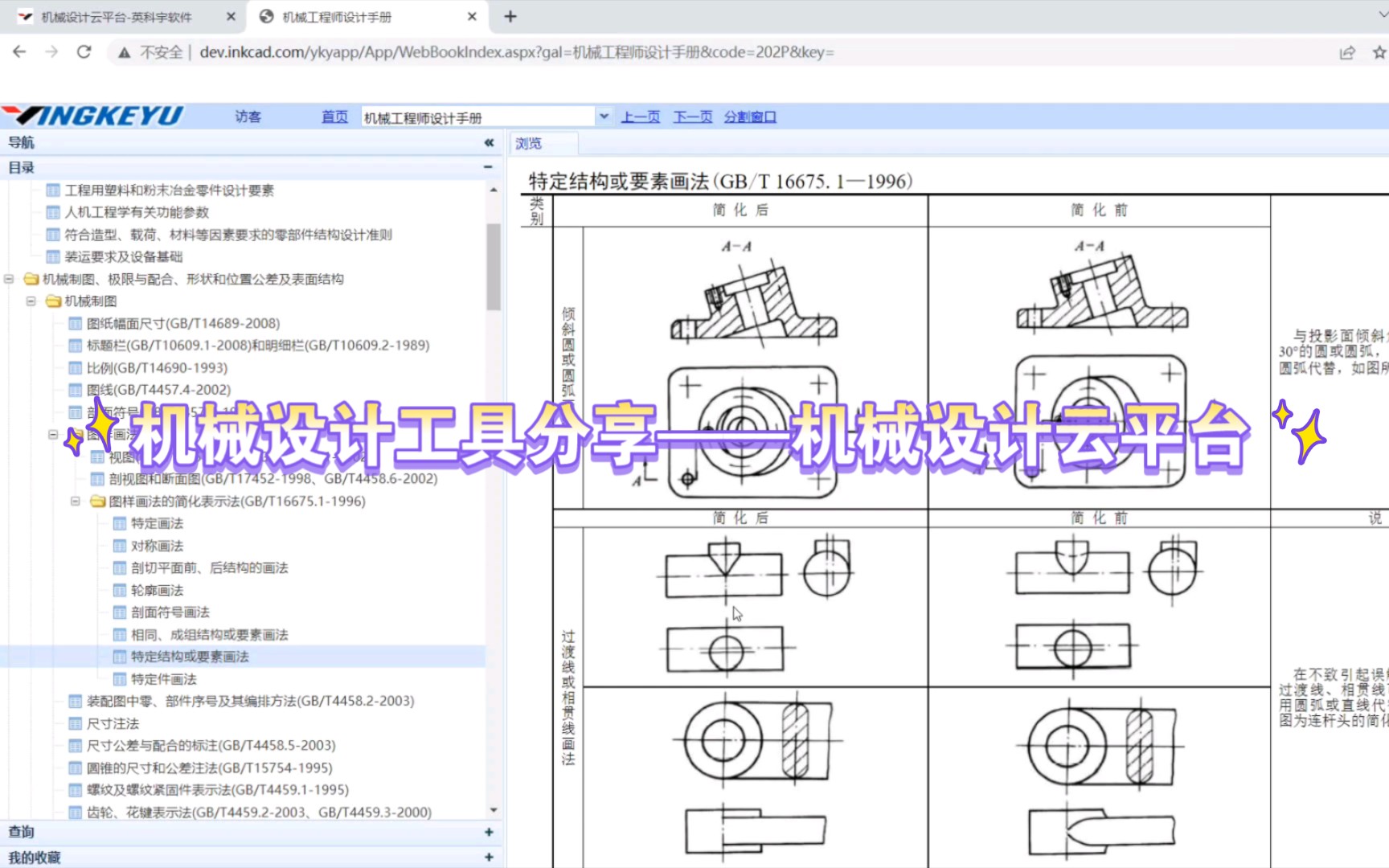Collapse the 目录 section
1389x868 pixels.
pyautogui.click(x=488, y=167)
